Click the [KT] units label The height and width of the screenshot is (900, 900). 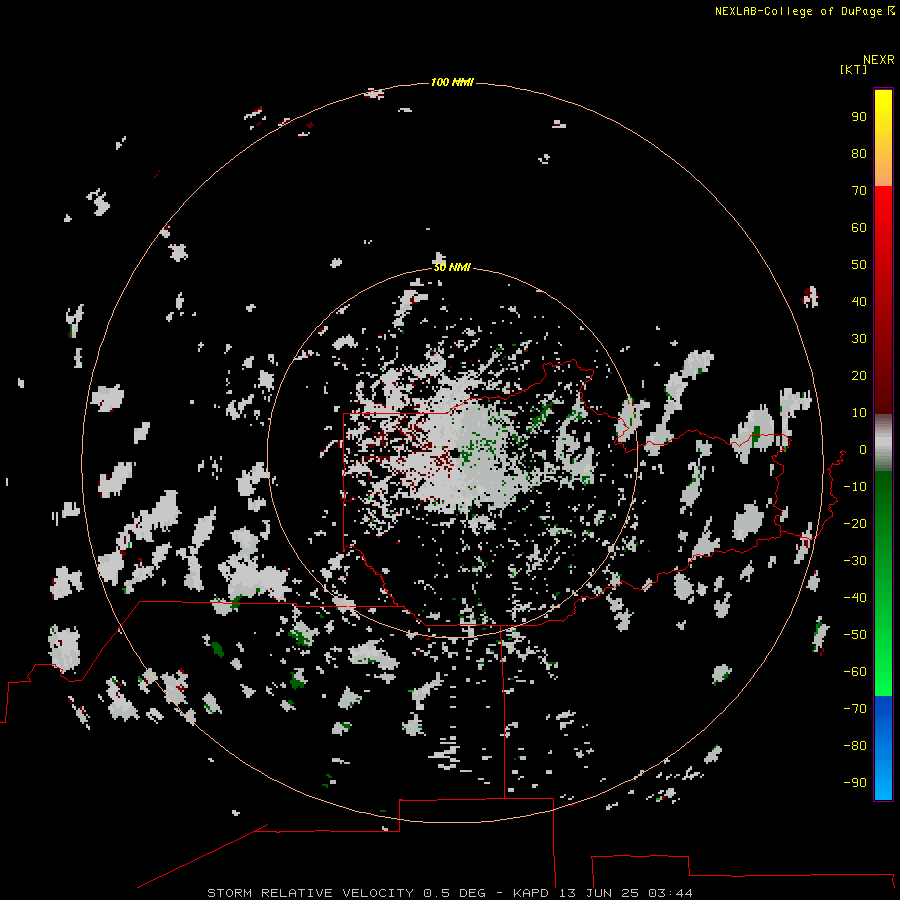coord(854,69)
